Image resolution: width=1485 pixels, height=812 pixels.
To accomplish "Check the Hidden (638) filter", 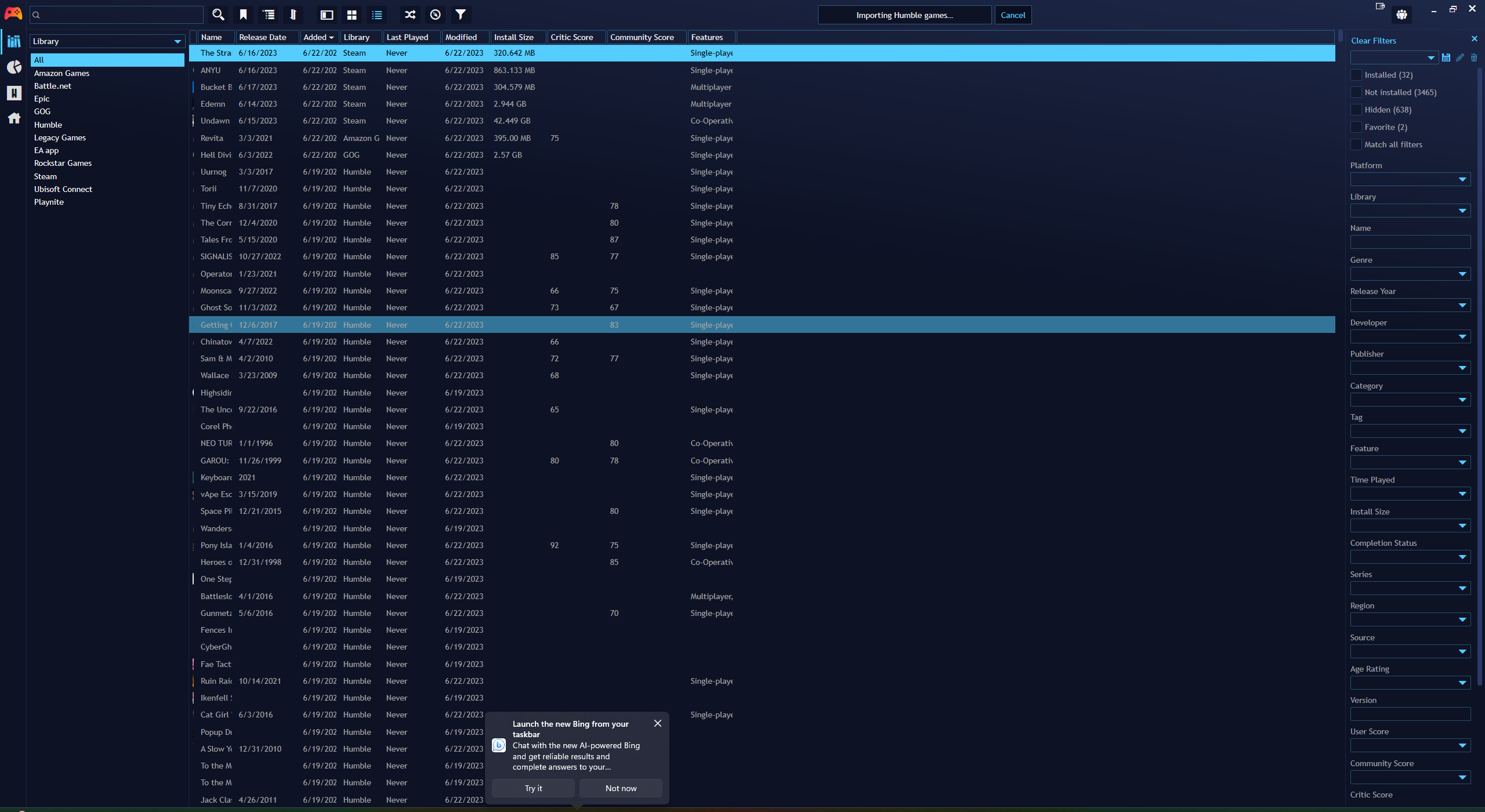I will click(1356, 110).
